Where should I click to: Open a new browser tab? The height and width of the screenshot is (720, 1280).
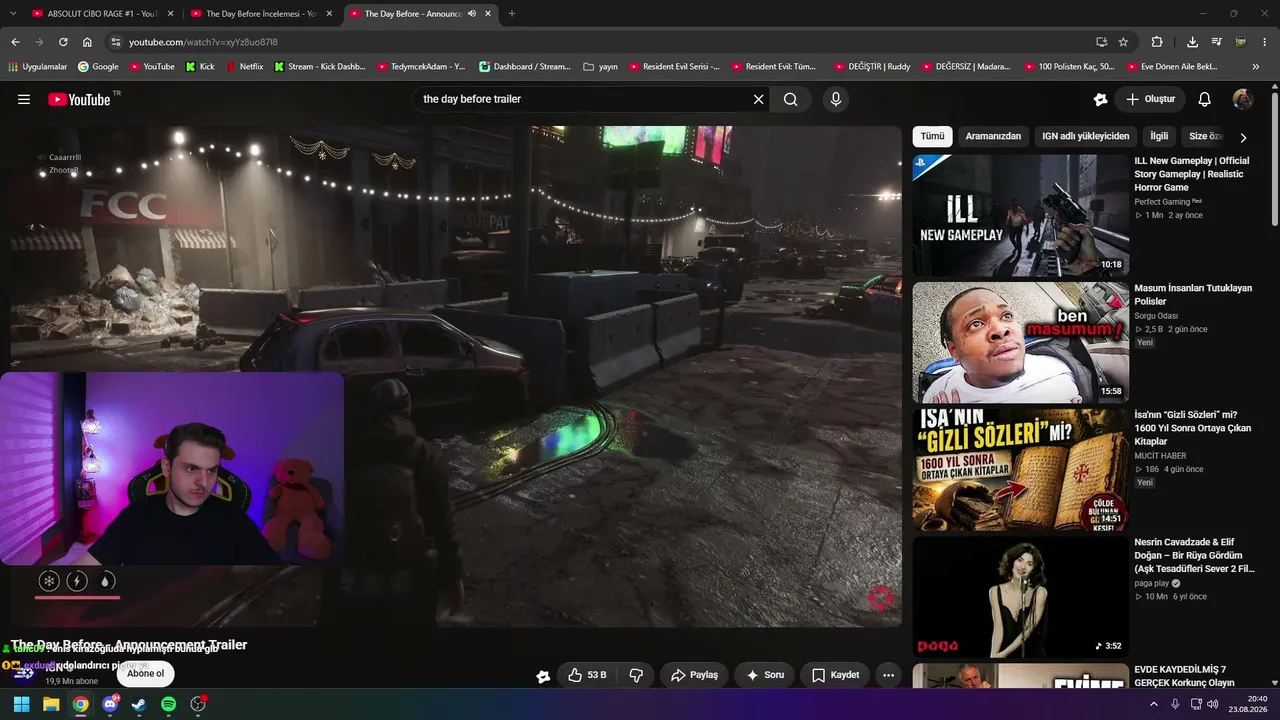point(512,14)
